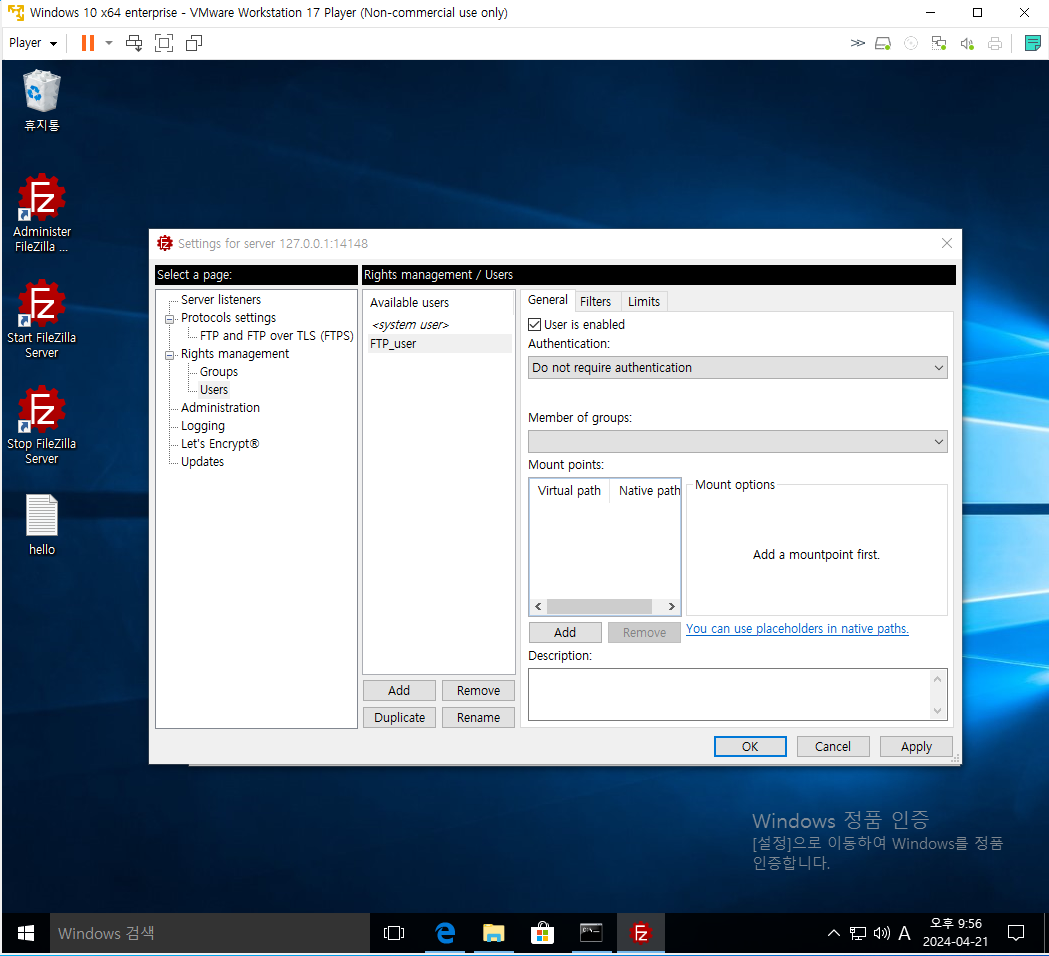This screenshot has height=956, width=1049.
Task: Select the Recycle Bin desktop icon
Action: tap(41, 100)
